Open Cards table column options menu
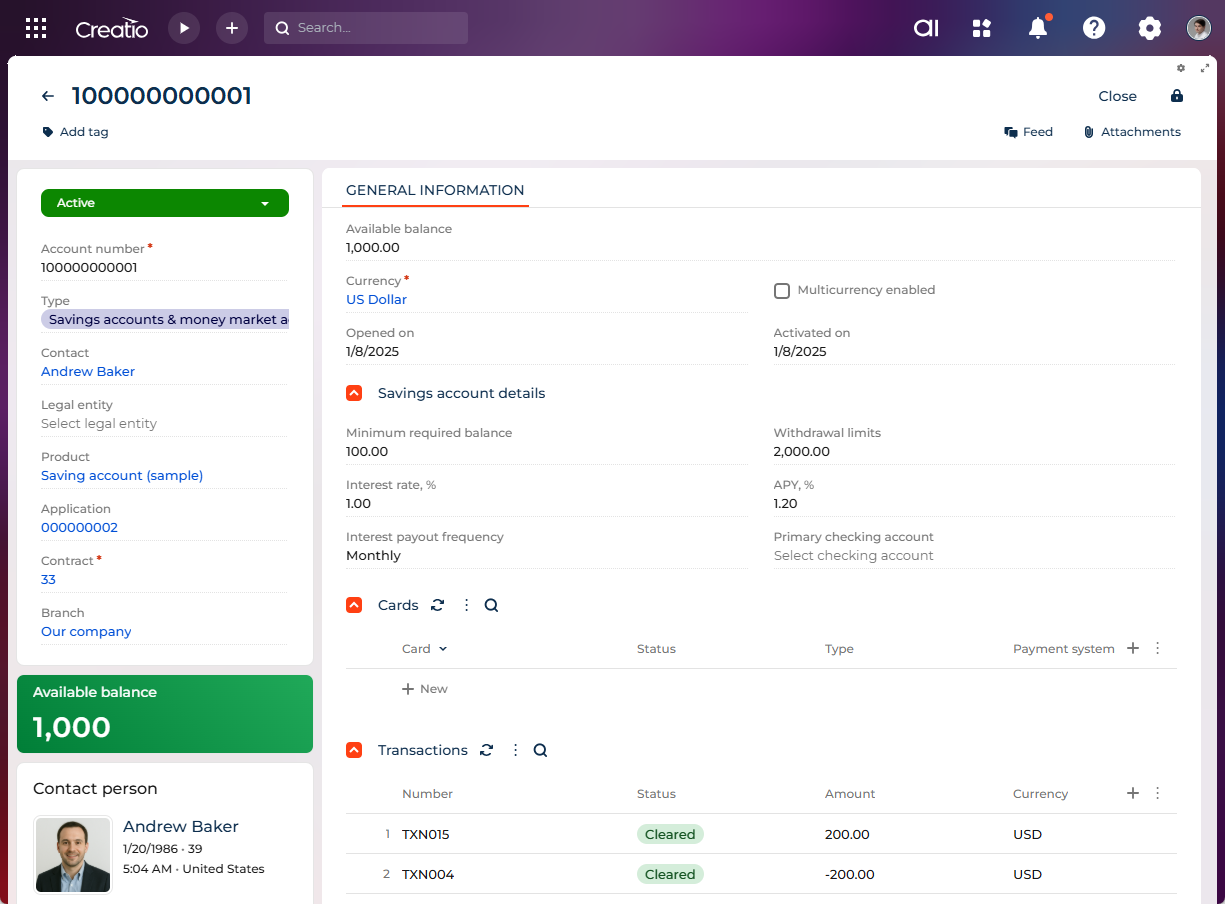This screenshot has width=1225, height=904. [x=1158, y=648]
